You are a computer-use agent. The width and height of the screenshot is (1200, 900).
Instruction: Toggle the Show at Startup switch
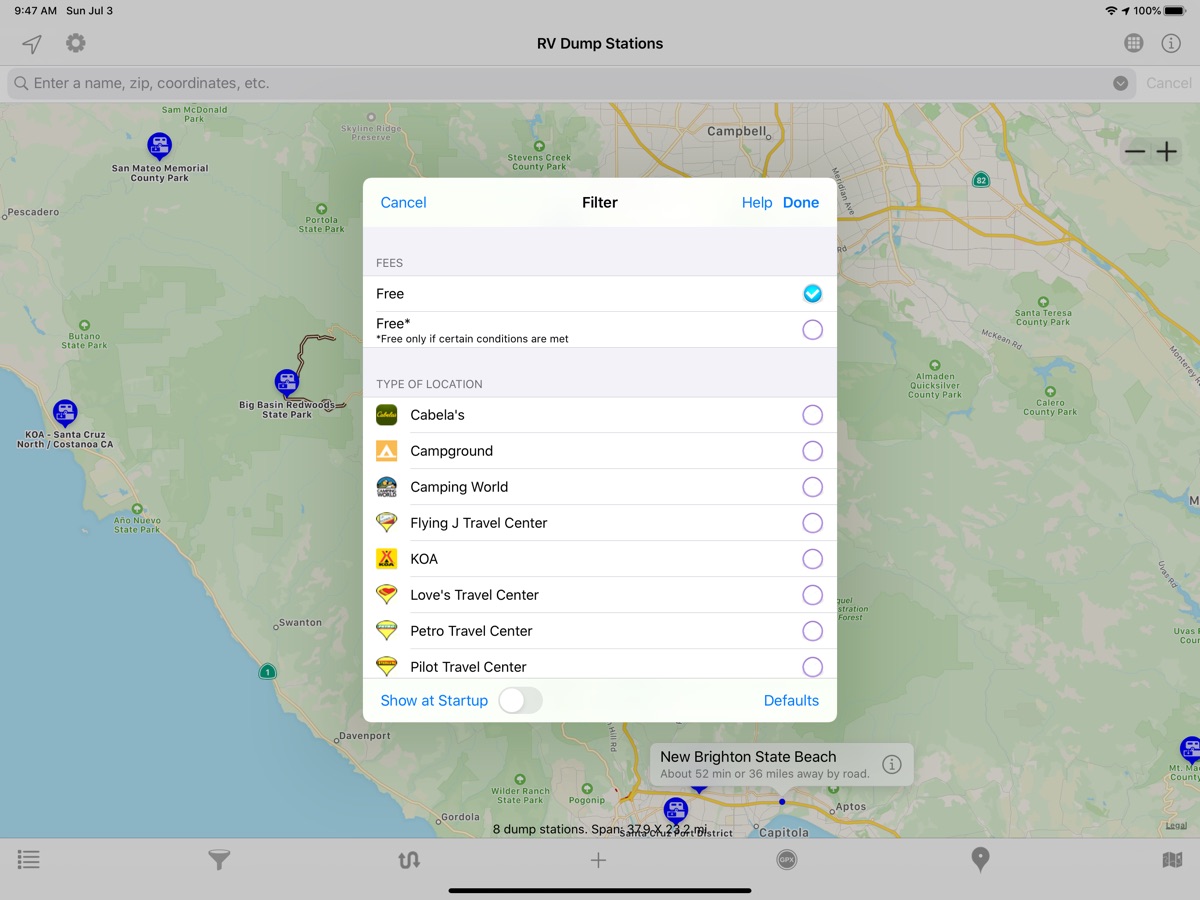(x=520, y=700)
